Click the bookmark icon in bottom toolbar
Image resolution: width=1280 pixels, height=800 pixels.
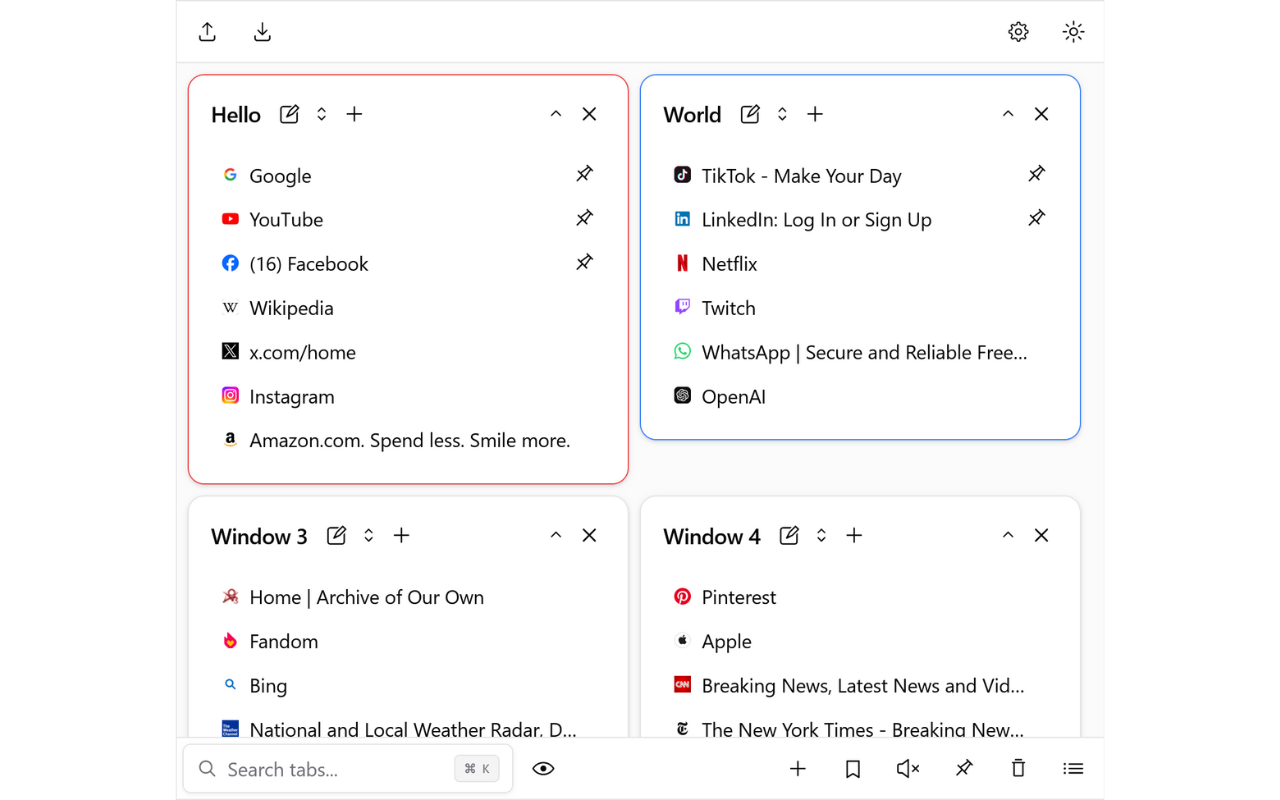click(853, 769)
